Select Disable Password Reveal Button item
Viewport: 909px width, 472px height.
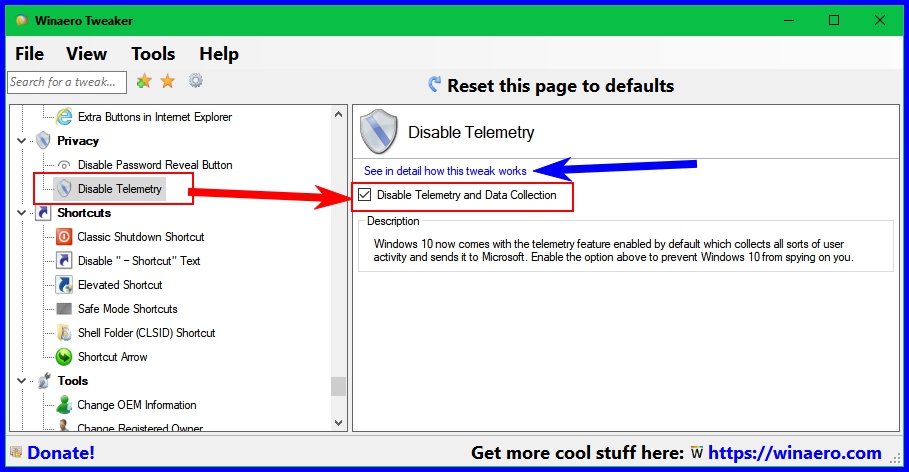(x=155, y=165)
